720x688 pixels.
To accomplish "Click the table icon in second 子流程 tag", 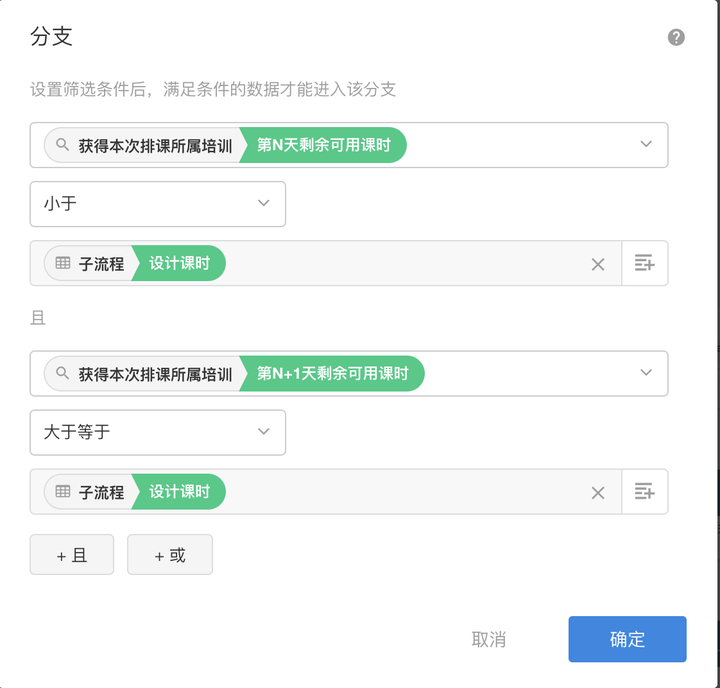I will coord(63,492).
